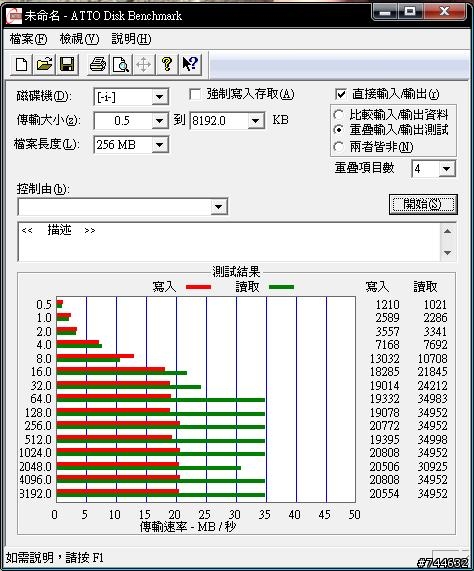Click the read value 34983

tap(432, 399)
